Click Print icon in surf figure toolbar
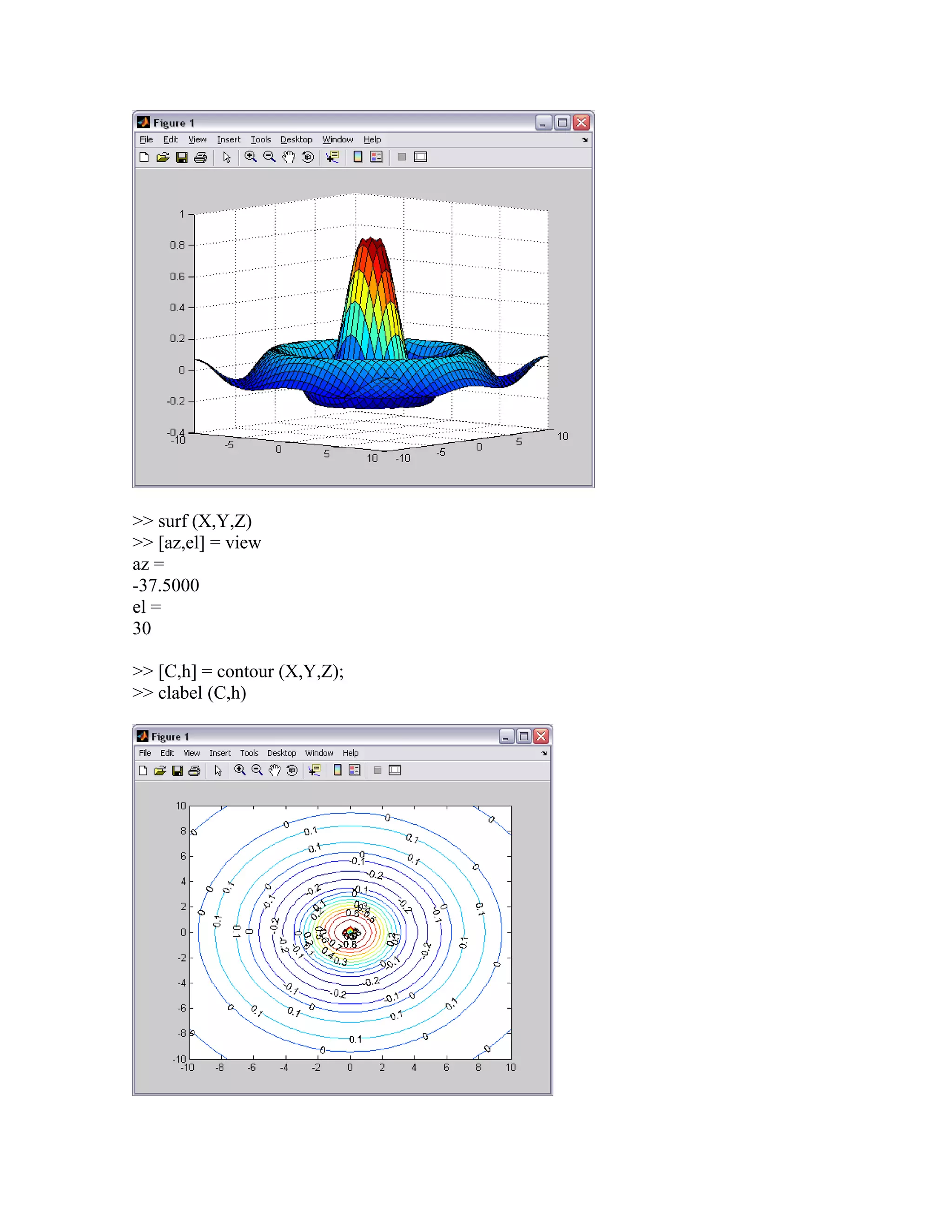 click(x=200, y=158)
